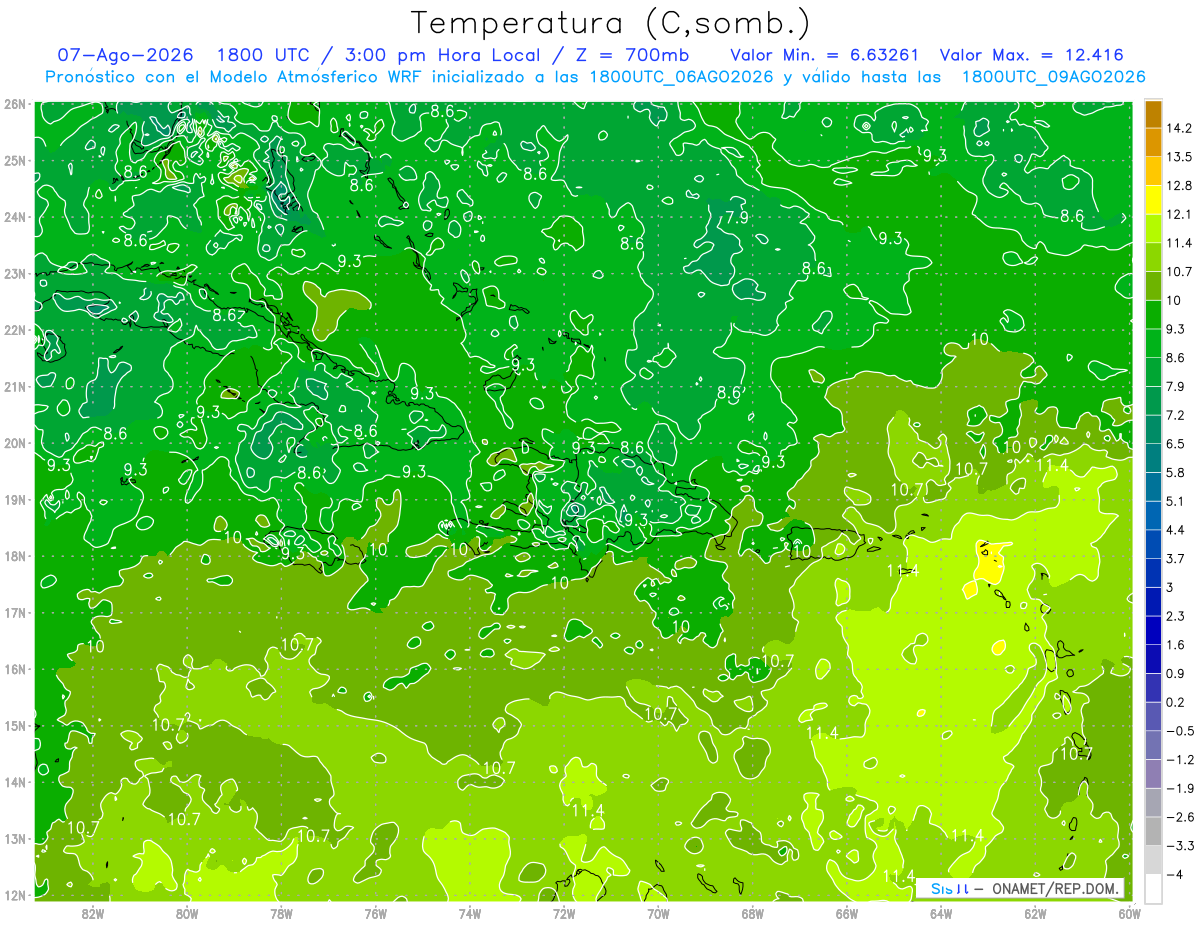Click the "20N" latitude axis label
The height and width of the screenshot is (927, 1200).
(15, 443)
